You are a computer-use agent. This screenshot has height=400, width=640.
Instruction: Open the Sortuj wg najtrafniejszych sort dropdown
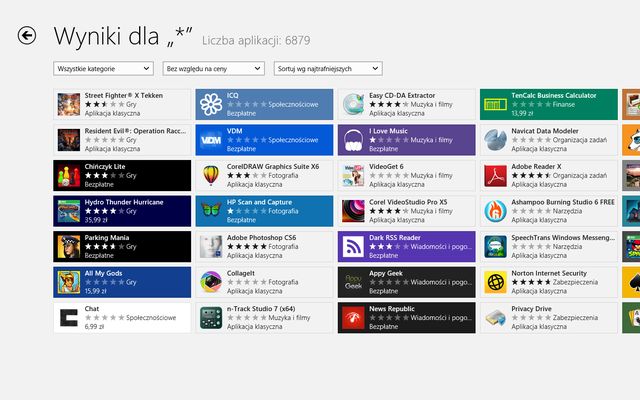click(328, 69)
